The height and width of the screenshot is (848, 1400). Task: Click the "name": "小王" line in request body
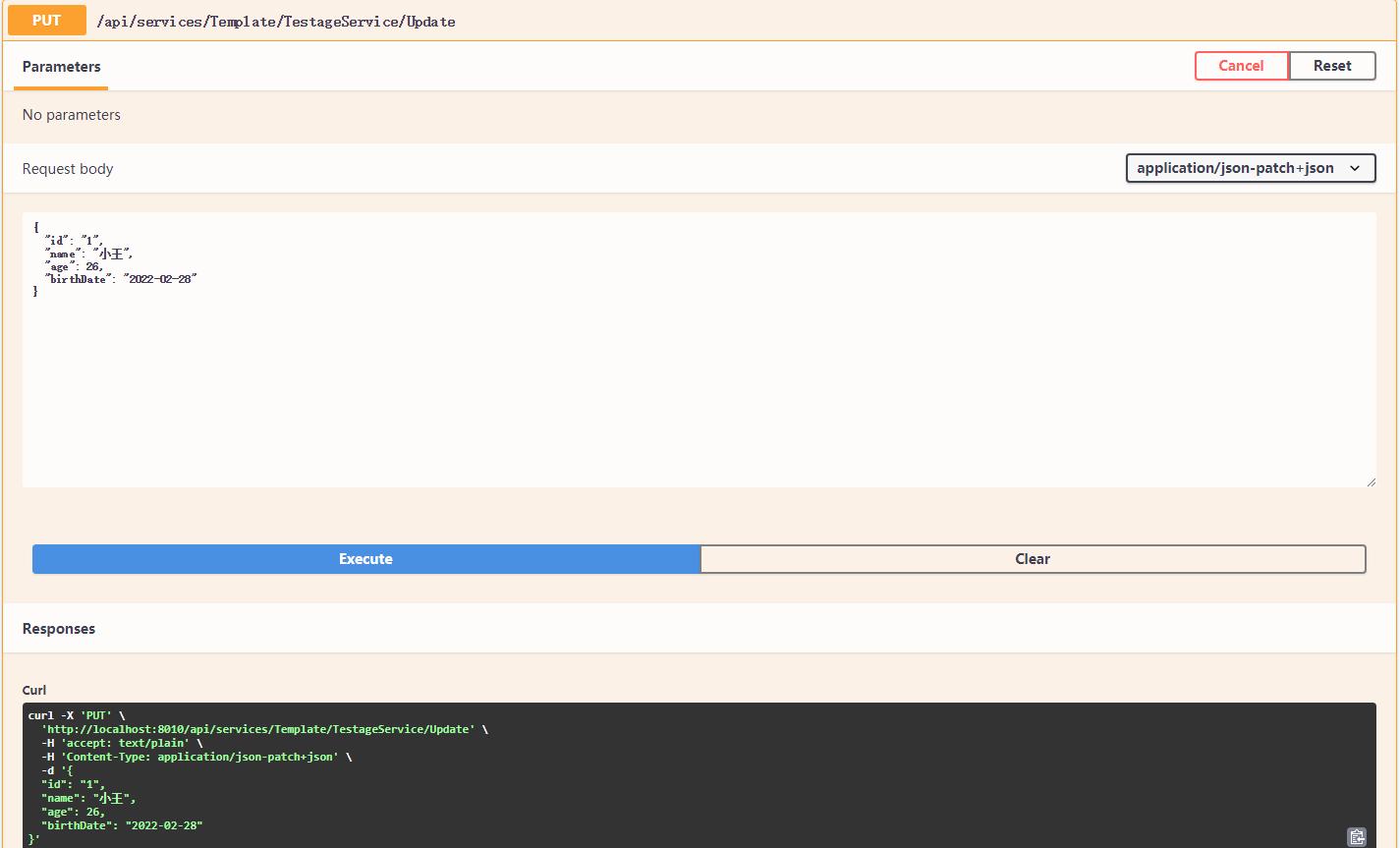[88, 254]
